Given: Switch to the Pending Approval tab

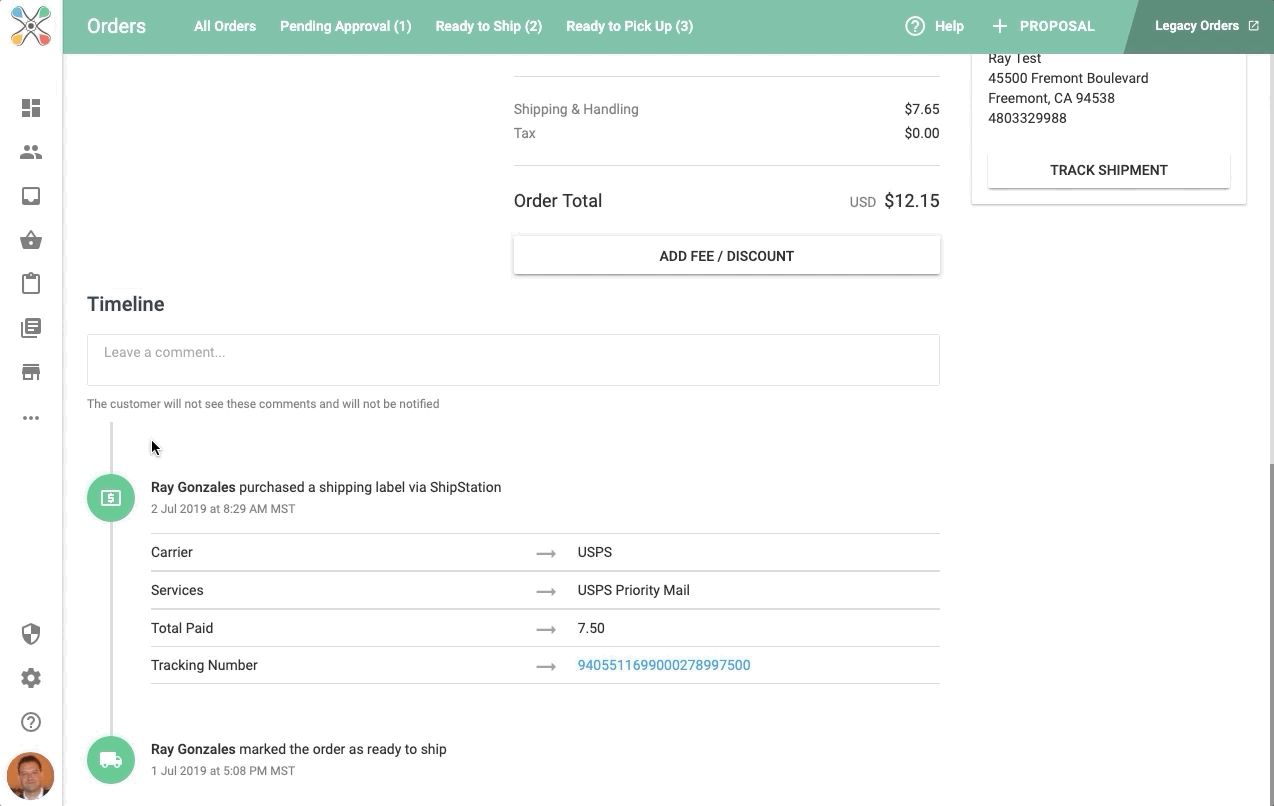Looking at the screenshot, I should (x=345, y=26).
